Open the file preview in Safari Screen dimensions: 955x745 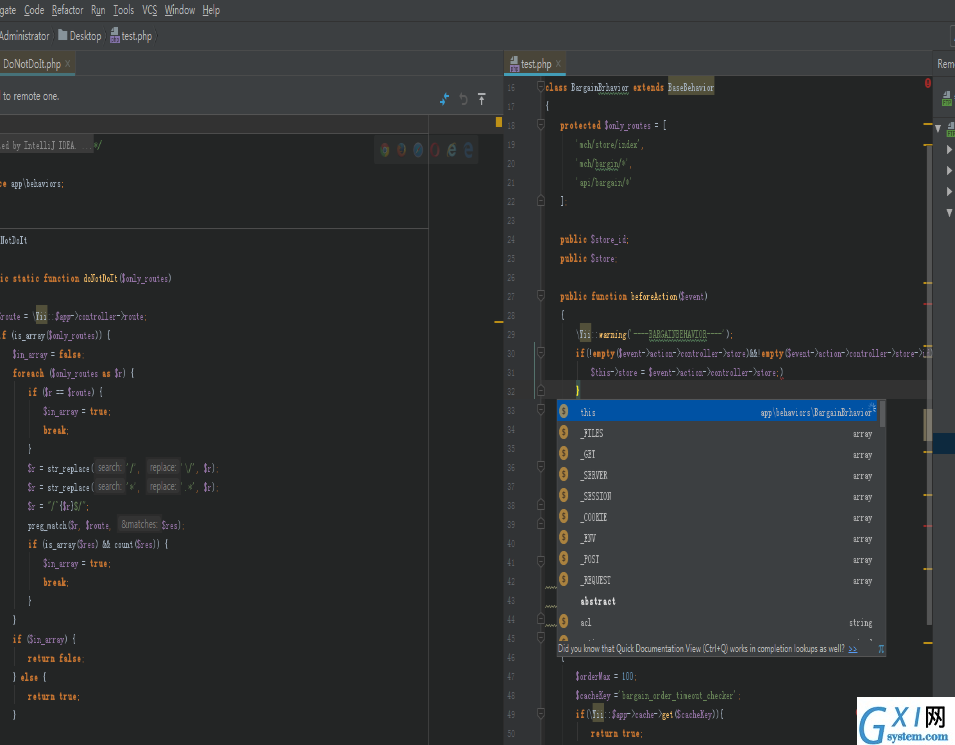(x=418, y=150)
